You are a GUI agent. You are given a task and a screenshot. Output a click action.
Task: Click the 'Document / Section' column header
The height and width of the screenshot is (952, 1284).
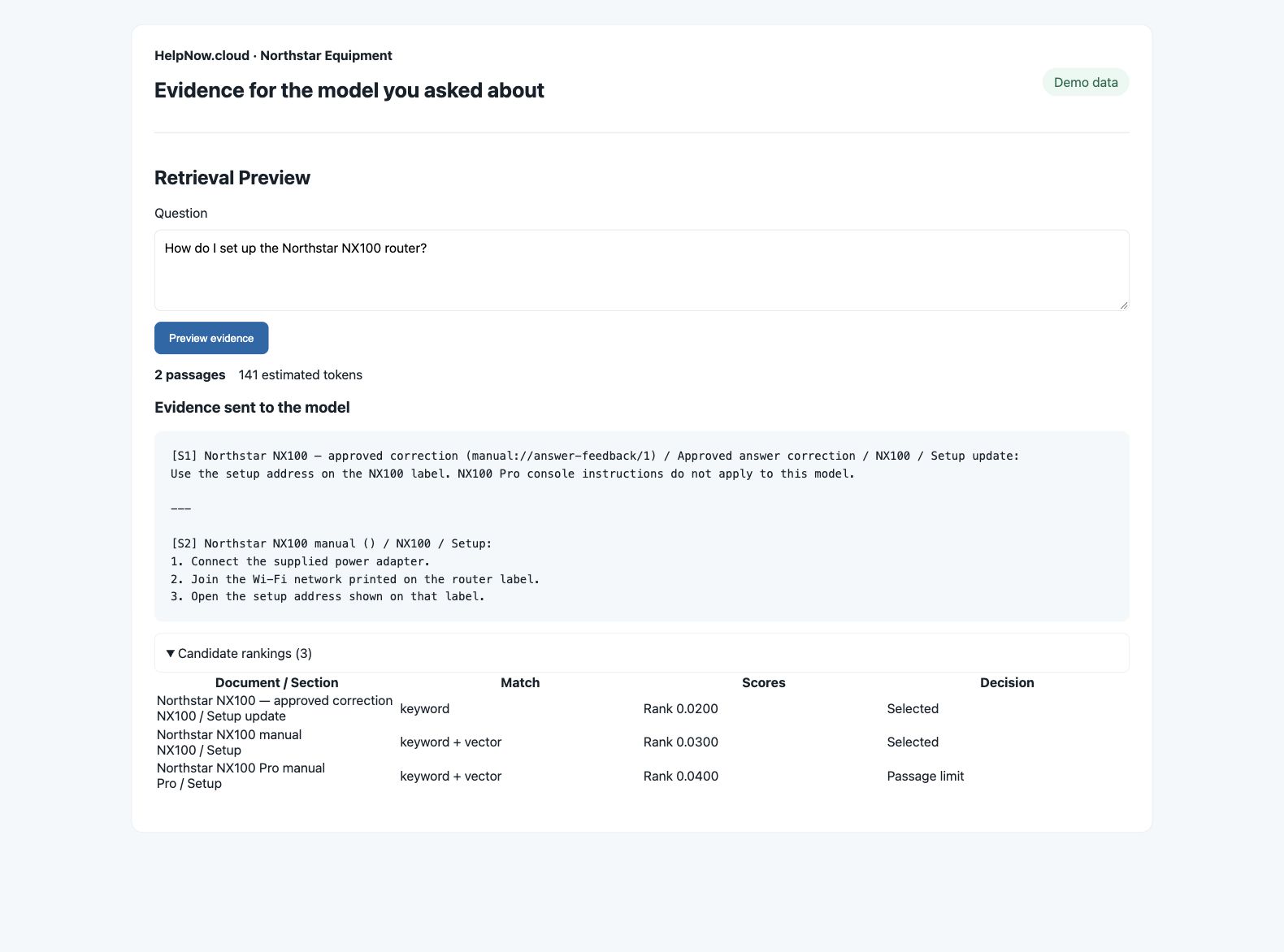coord(276,682)
